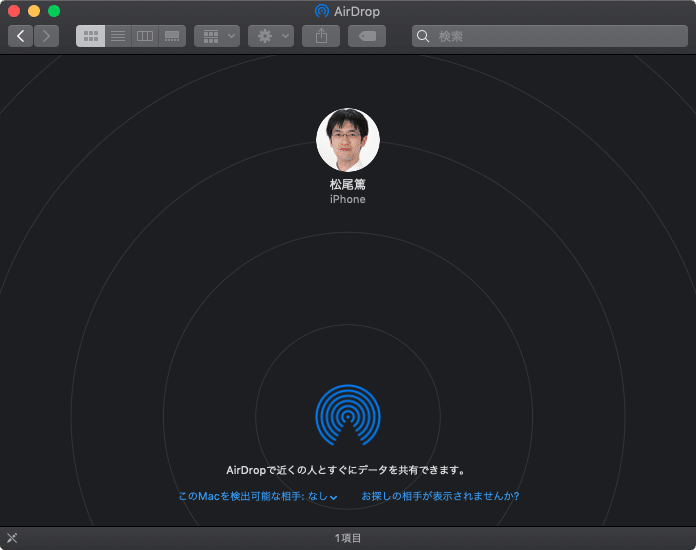
Task: Open このMacを検出可能な相手 dropdown
Action: tap(257, 496)
